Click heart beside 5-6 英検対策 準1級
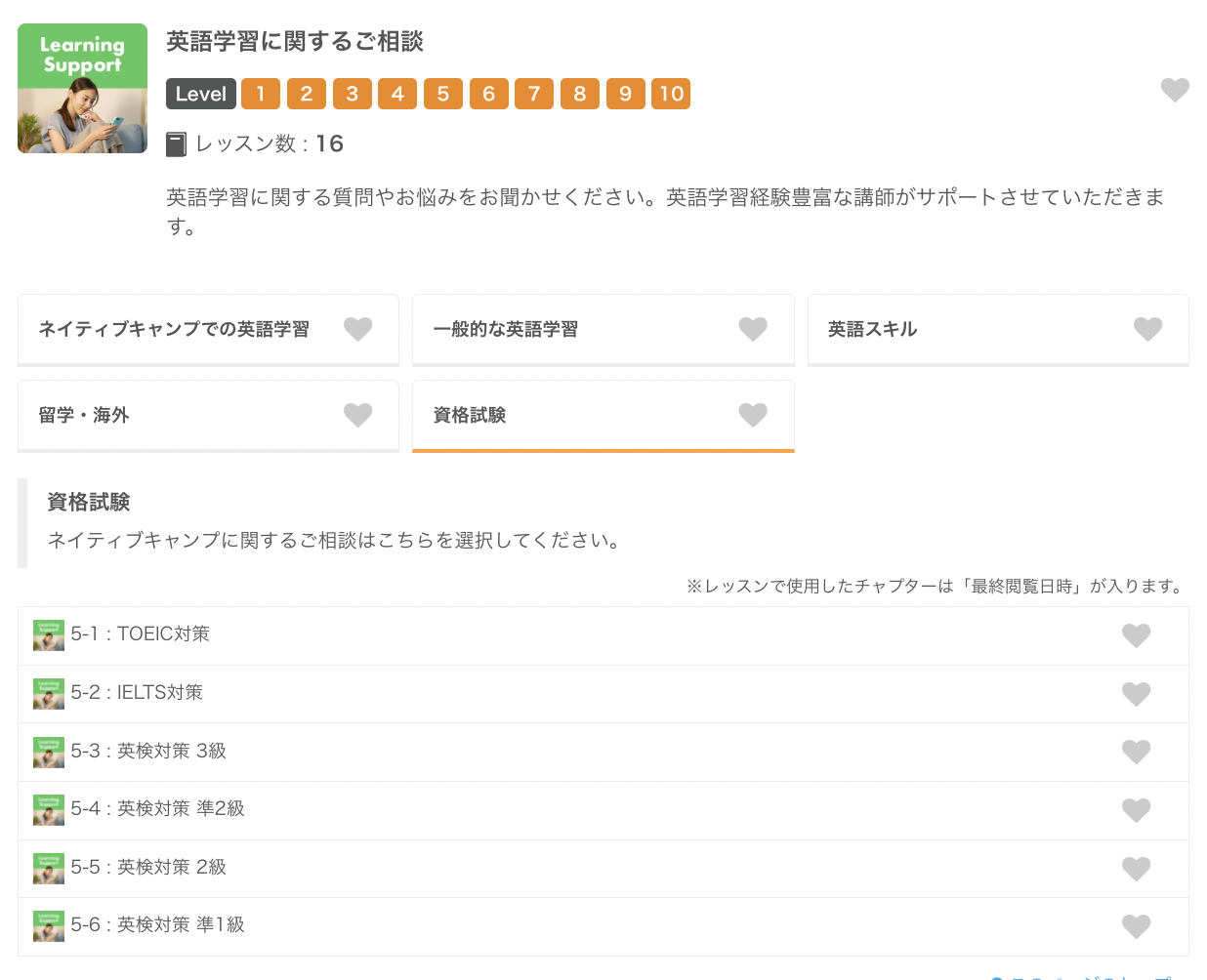The image size is (1207, 980). click(1136, 926)
